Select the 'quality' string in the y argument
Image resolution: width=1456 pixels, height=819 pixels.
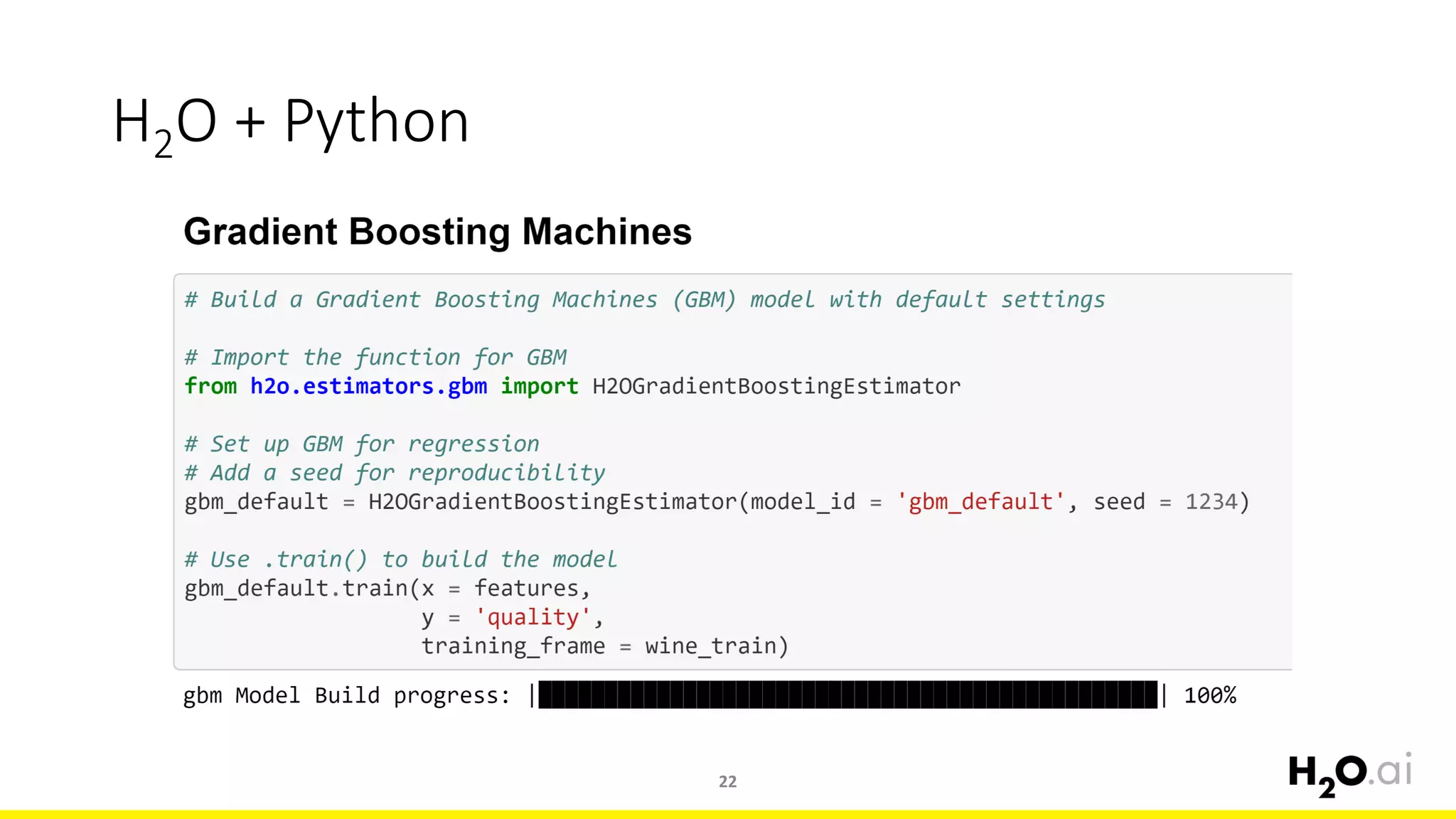coord(532,617)
